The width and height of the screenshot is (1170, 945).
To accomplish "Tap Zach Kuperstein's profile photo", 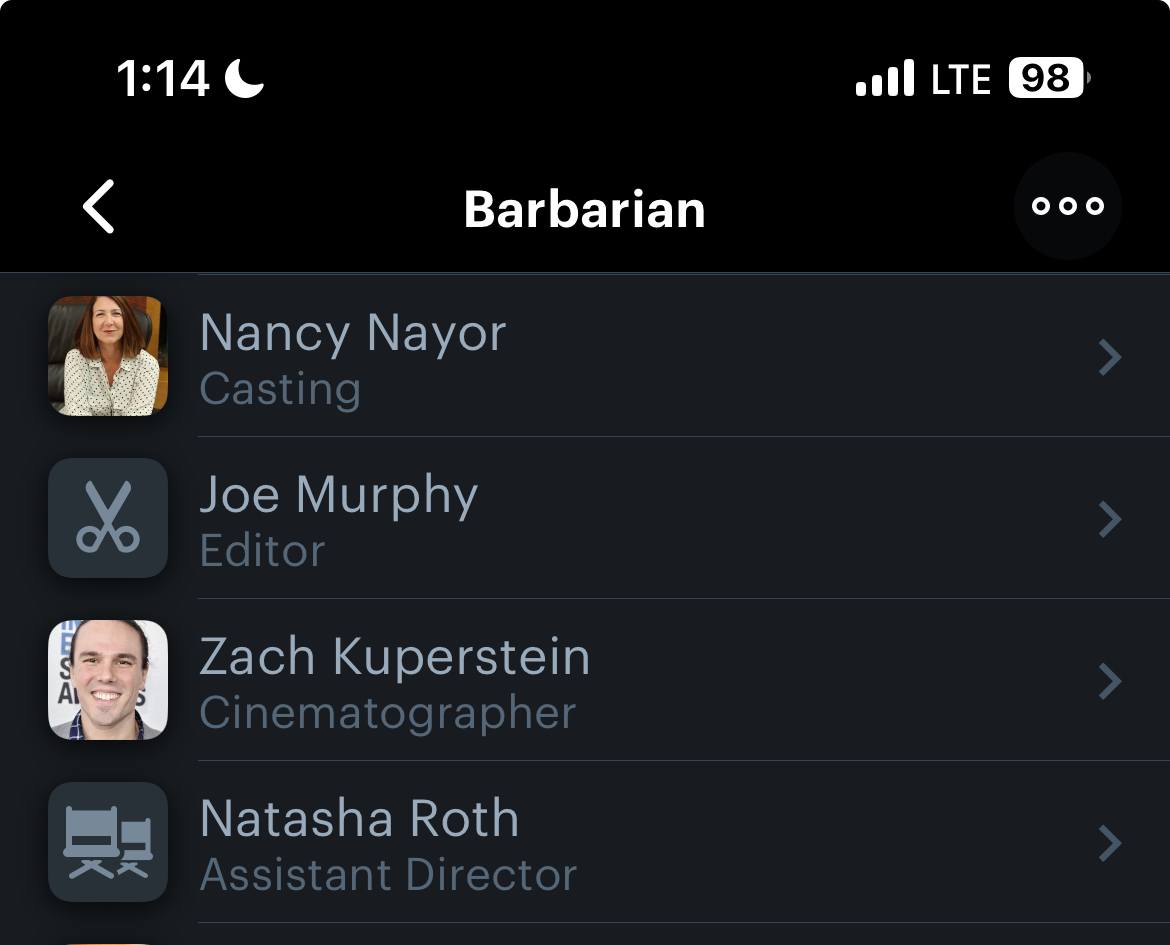I will click(x=108, y=680).
